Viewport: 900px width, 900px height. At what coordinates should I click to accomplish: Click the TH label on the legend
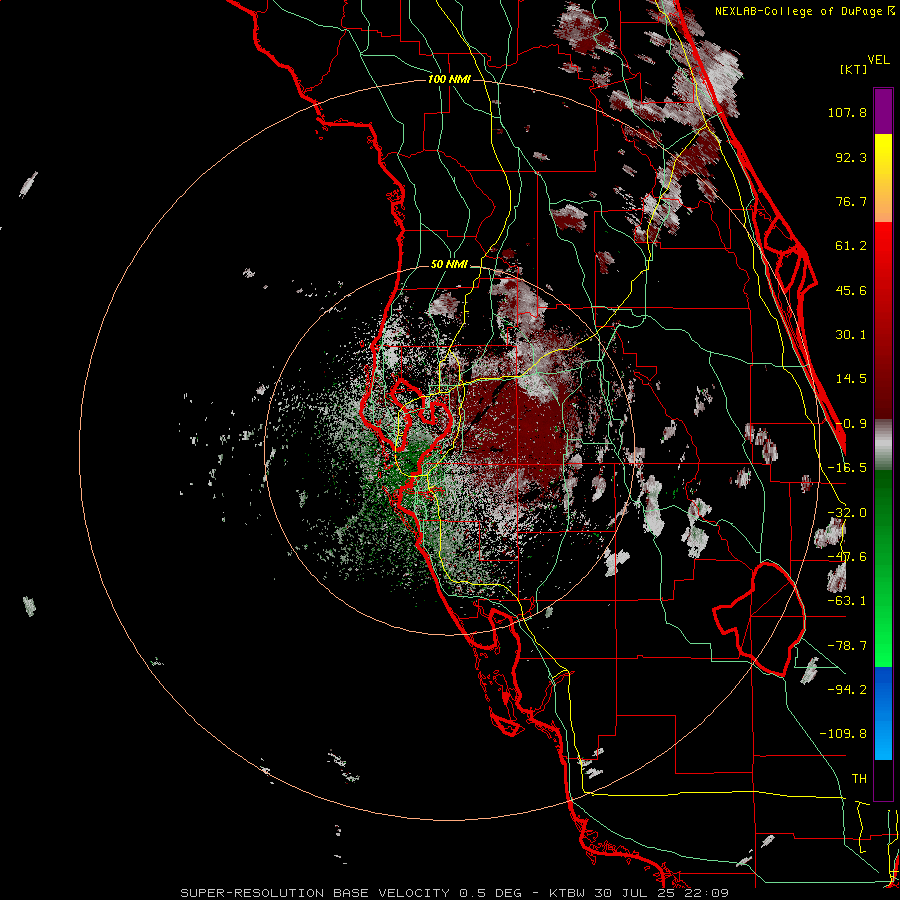point(859,779)
